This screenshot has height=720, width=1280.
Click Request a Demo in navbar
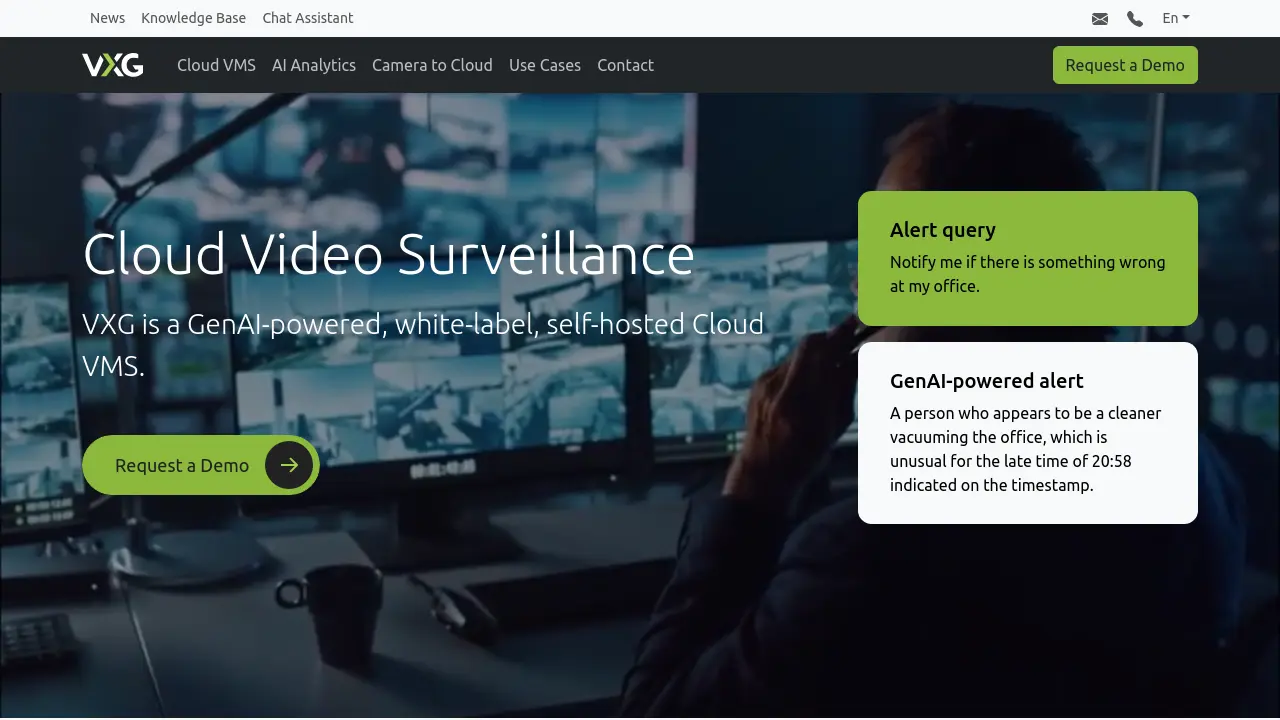(x=1125, y=65)
